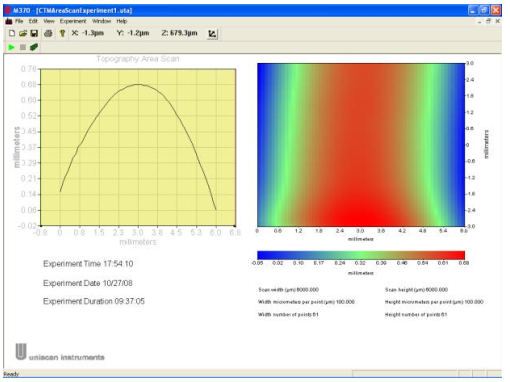Click the yellow key help icon

pyautogui.click(x=62, y=33)
